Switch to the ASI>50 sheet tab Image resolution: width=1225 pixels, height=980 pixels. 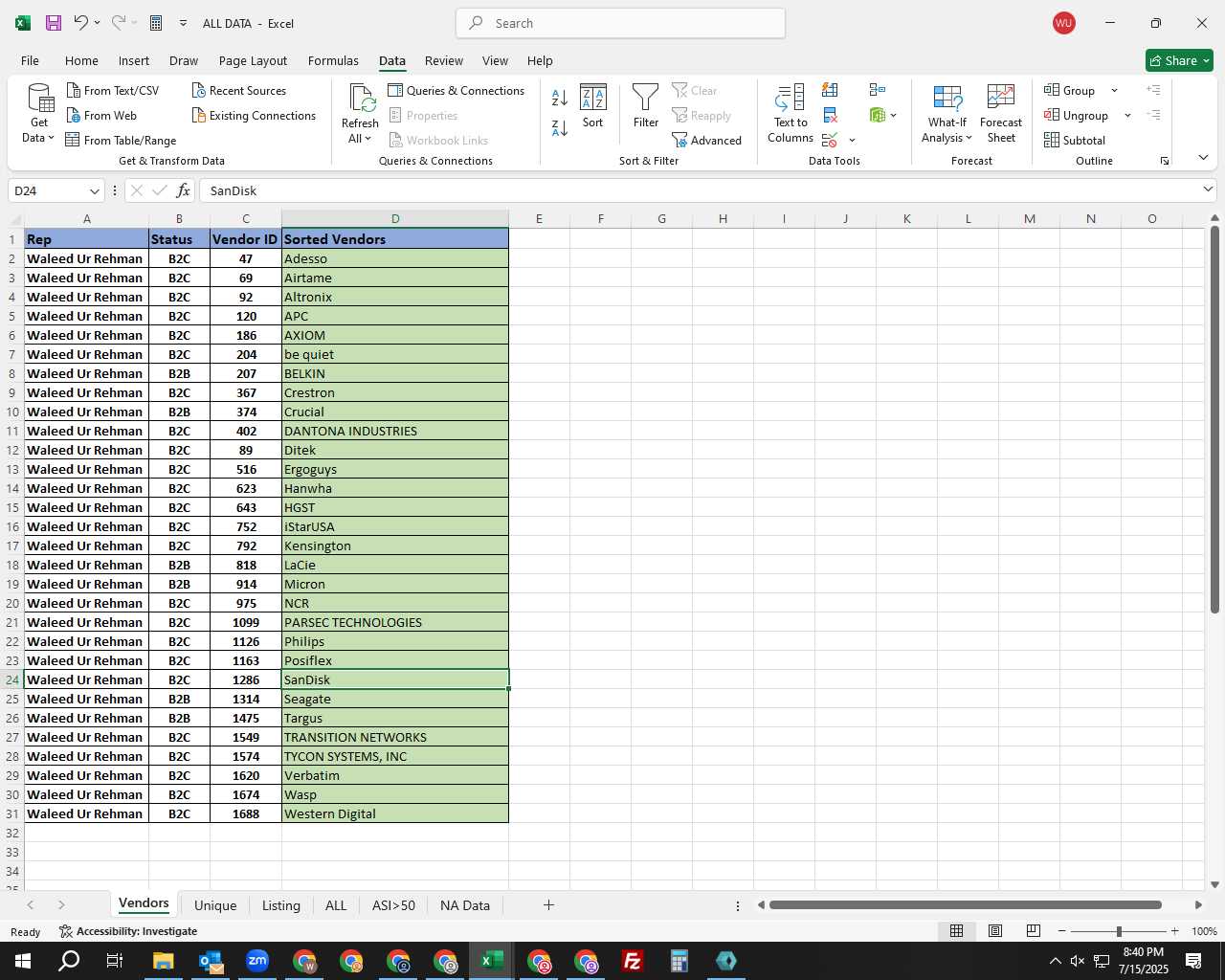click(x=393, y=905)
